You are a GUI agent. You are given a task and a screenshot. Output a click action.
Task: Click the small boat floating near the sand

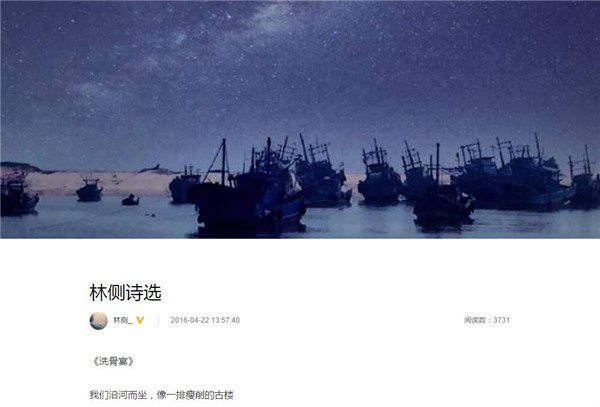pos(89,190)
